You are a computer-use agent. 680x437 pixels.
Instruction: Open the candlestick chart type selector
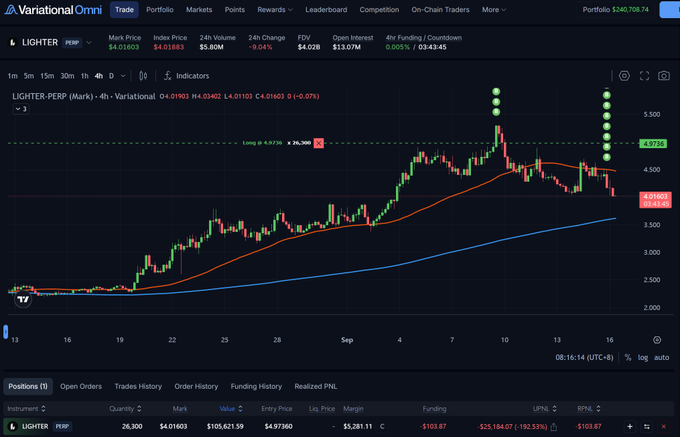point(143,76)
